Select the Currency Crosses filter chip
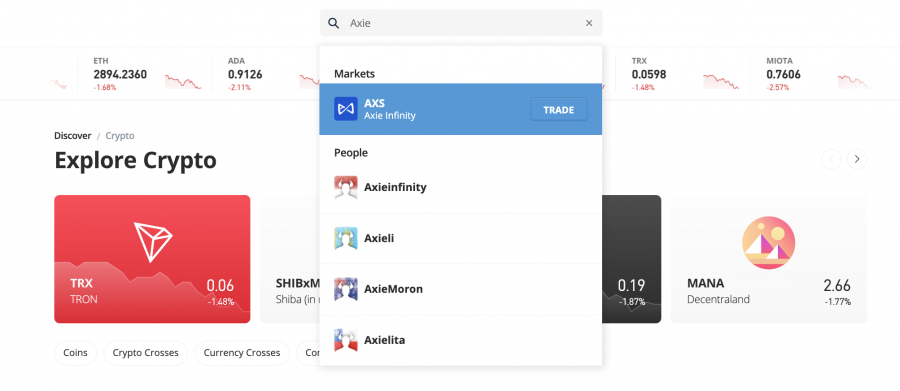The width and height of the screenshot is (900, 391). click(242, 353)
